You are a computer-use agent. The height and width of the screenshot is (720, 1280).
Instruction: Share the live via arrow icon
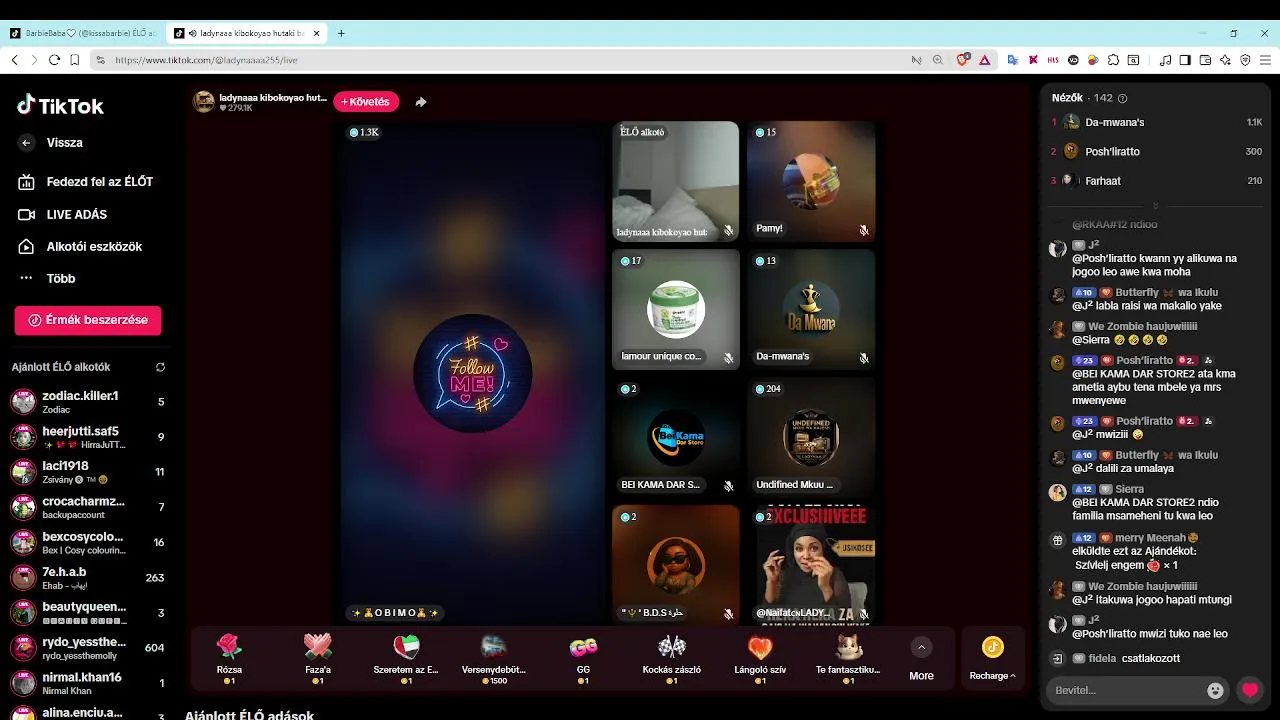coord(421,102)
